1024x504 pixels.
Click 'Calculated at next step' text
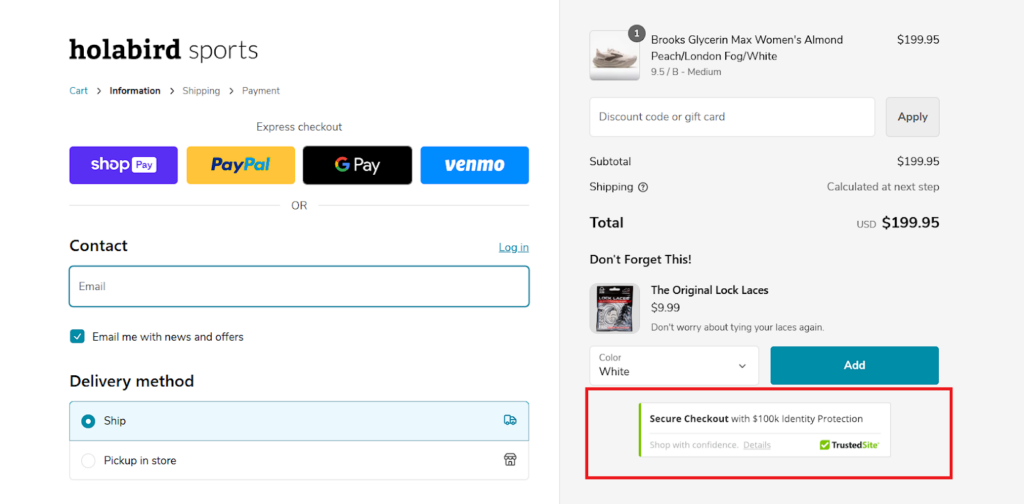[x=883, y=187]
